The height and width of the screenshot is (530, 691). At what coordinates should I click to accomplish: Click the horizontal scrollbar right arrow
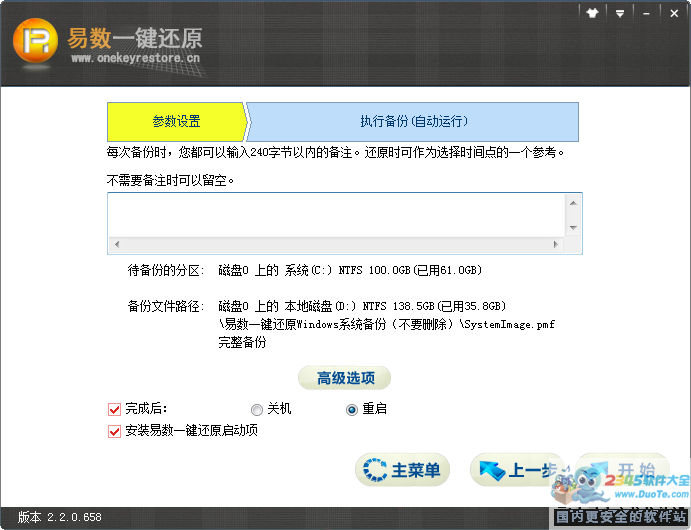(x=558, y=245)
